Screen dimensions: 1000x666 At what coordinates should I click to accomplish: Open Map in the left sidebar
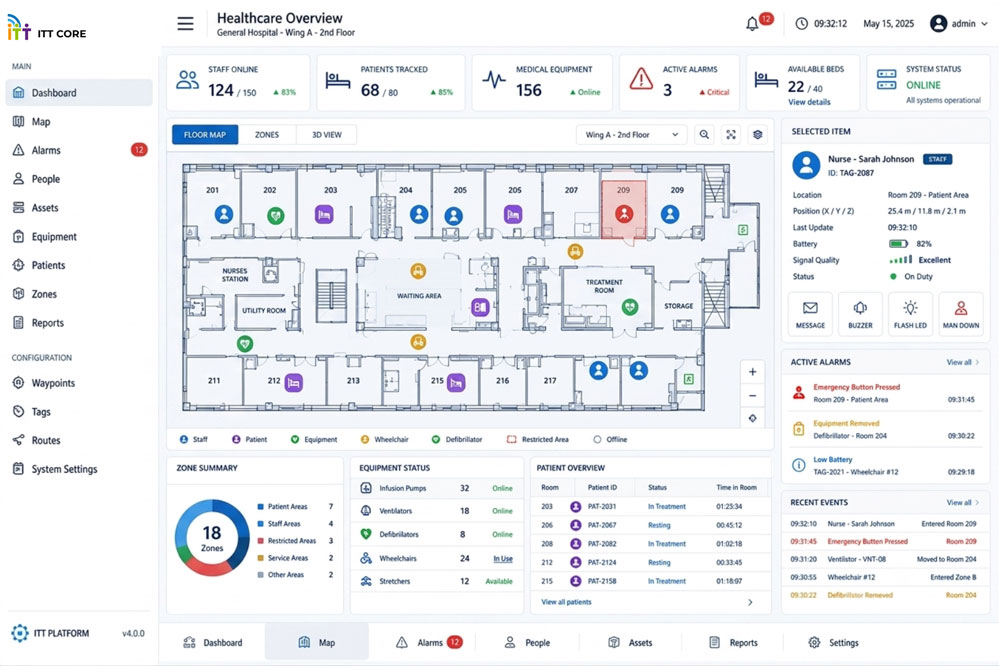tap(79, 121)
